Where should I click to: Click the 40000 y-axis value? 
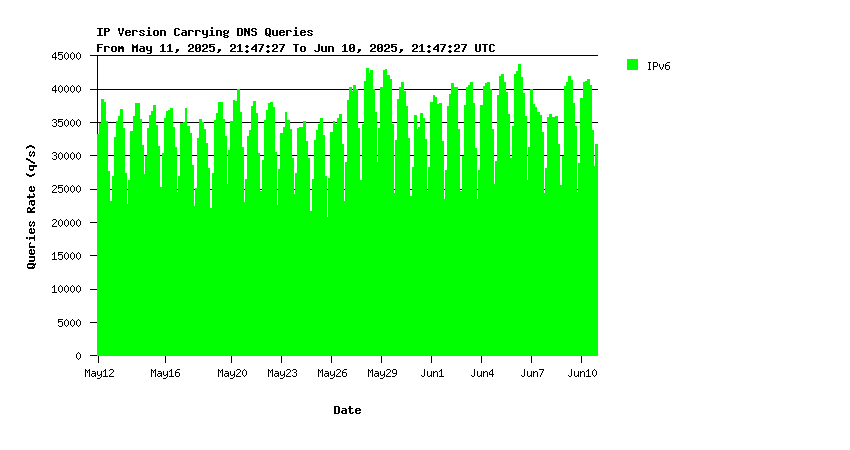tap(66, 89)
